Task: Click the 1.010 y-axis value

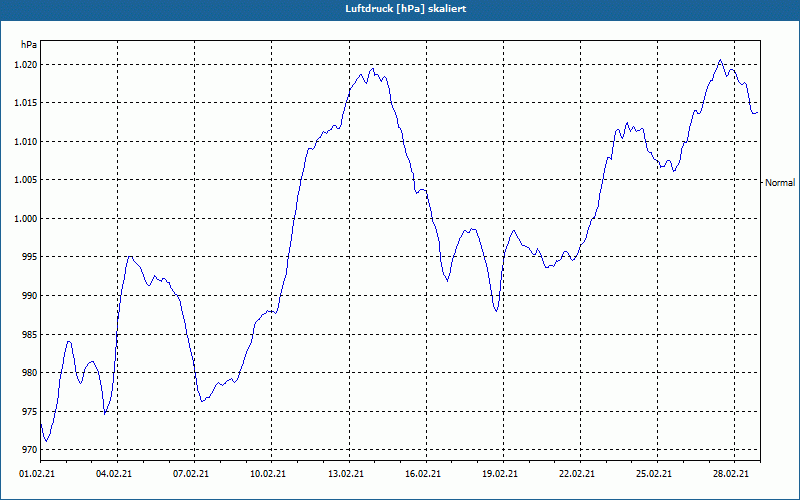Action: [x=26, y=141]
